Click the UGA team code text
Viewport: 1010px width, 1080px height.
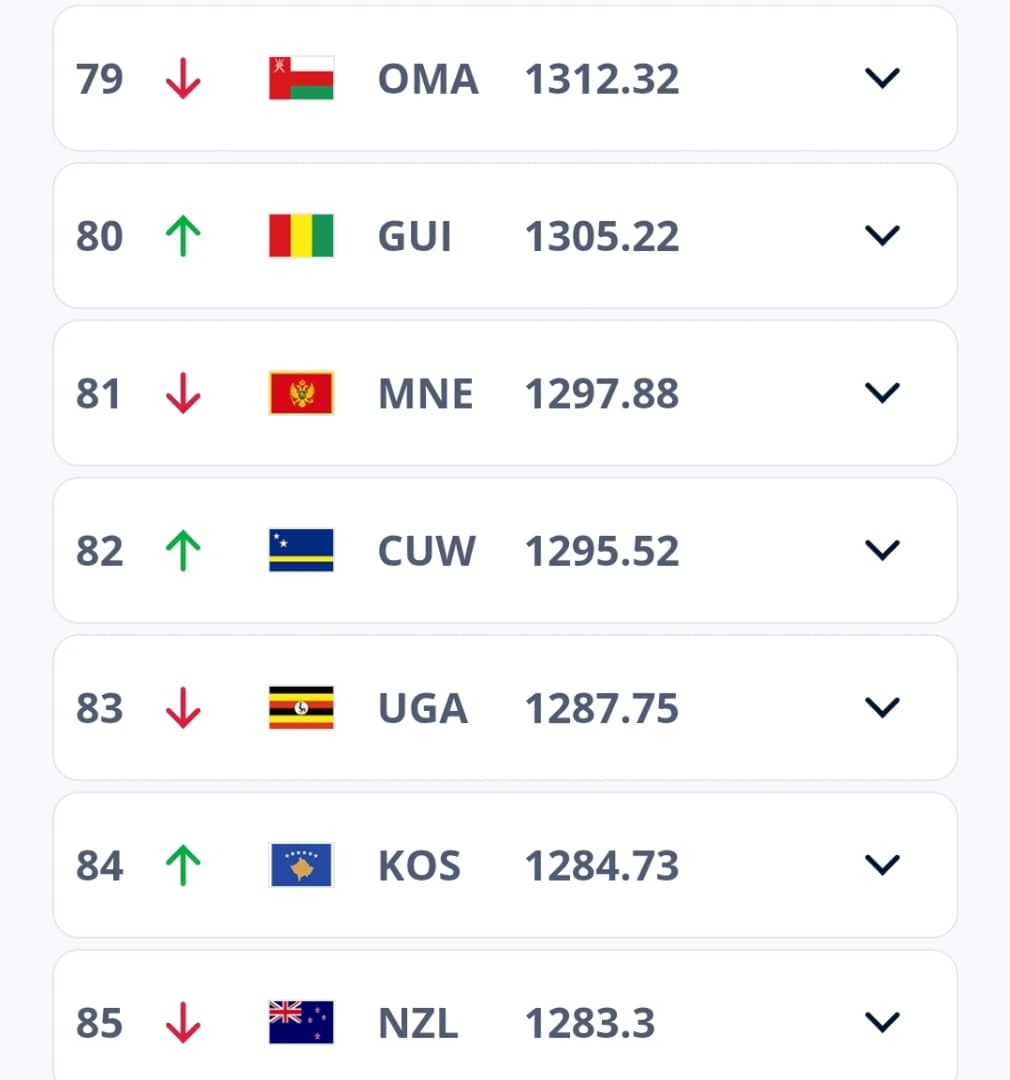423,708
